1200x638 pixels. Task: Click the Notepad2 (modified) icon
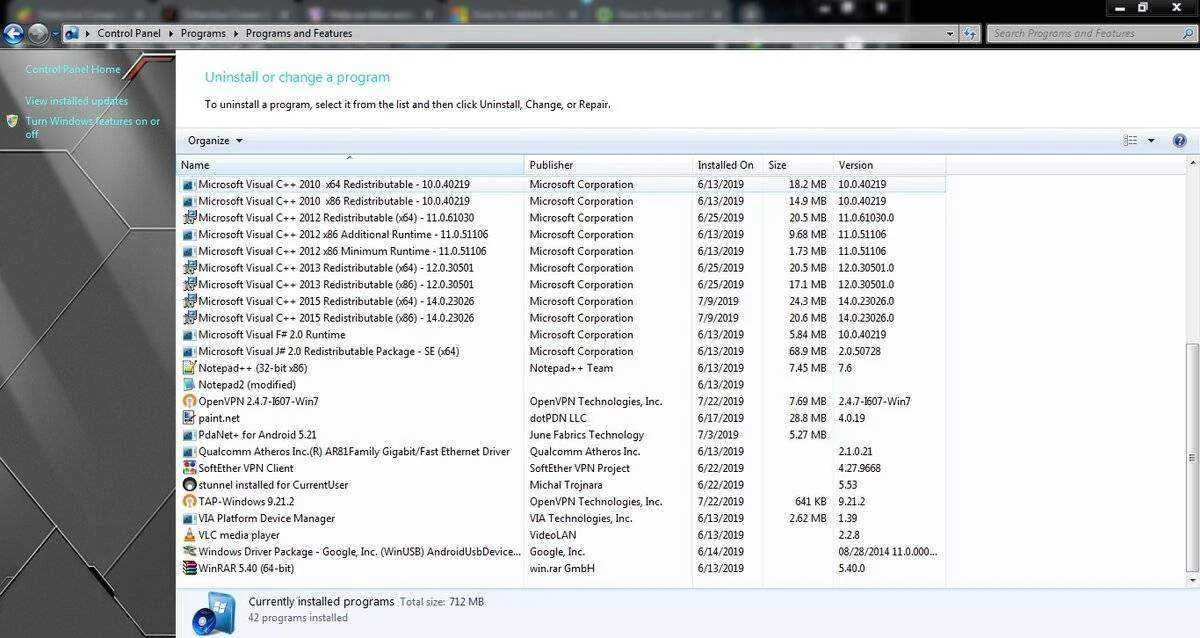(190, 385)
